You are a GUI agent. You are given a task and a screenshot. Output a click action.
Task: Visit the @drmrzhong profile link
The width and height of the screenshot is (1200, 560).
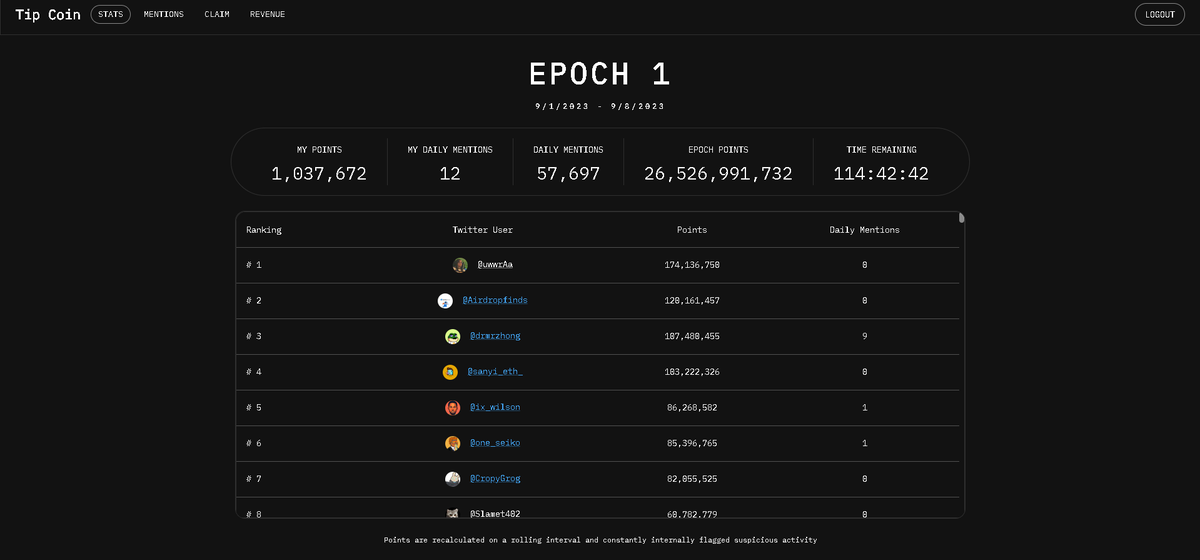coord(495,336)
